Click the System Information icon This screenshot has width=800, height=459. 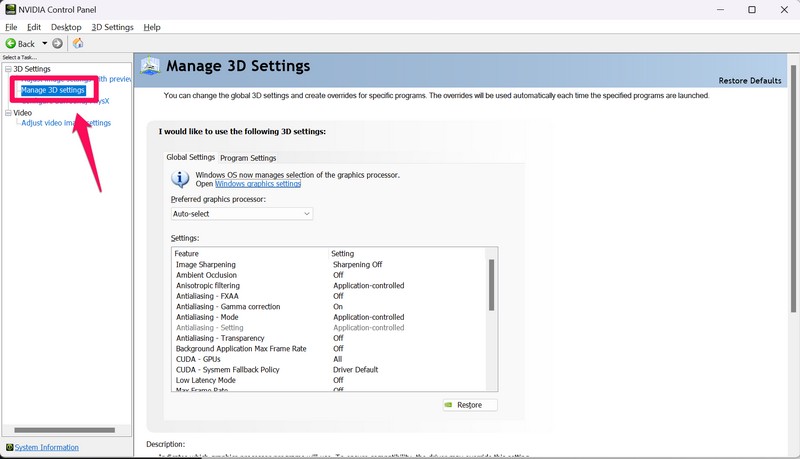[x=9, y=447]
